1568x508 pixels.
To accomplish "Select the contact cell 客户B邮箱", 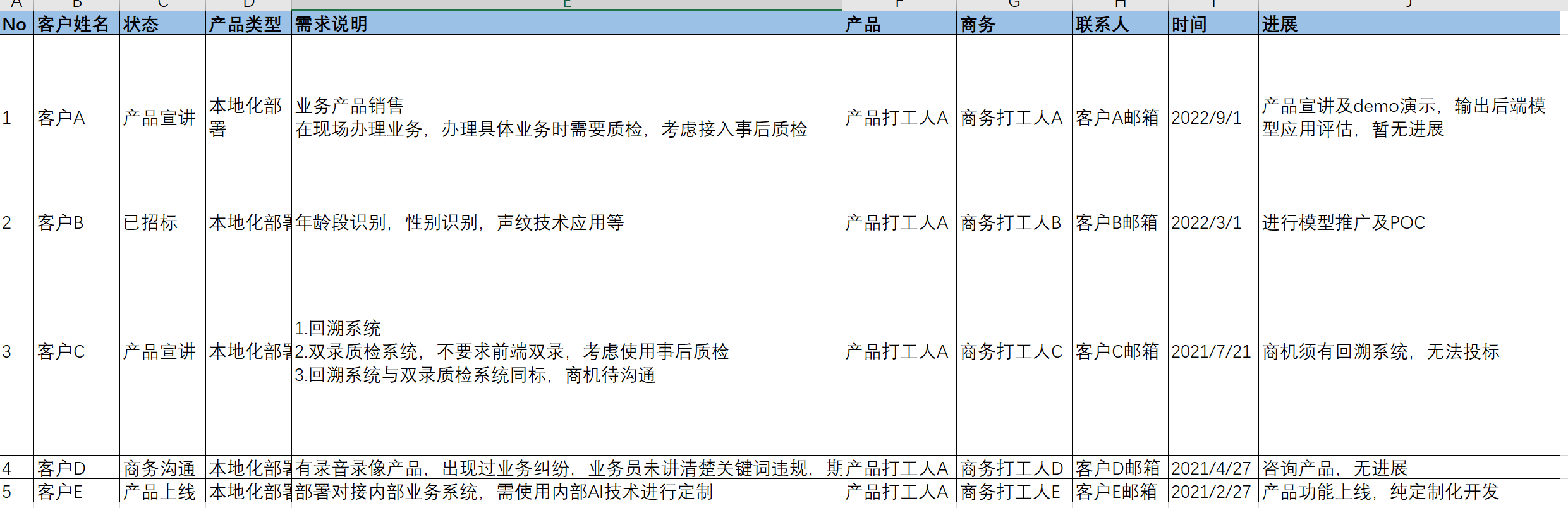I will pyautogui.click(x=1120, y=222).
